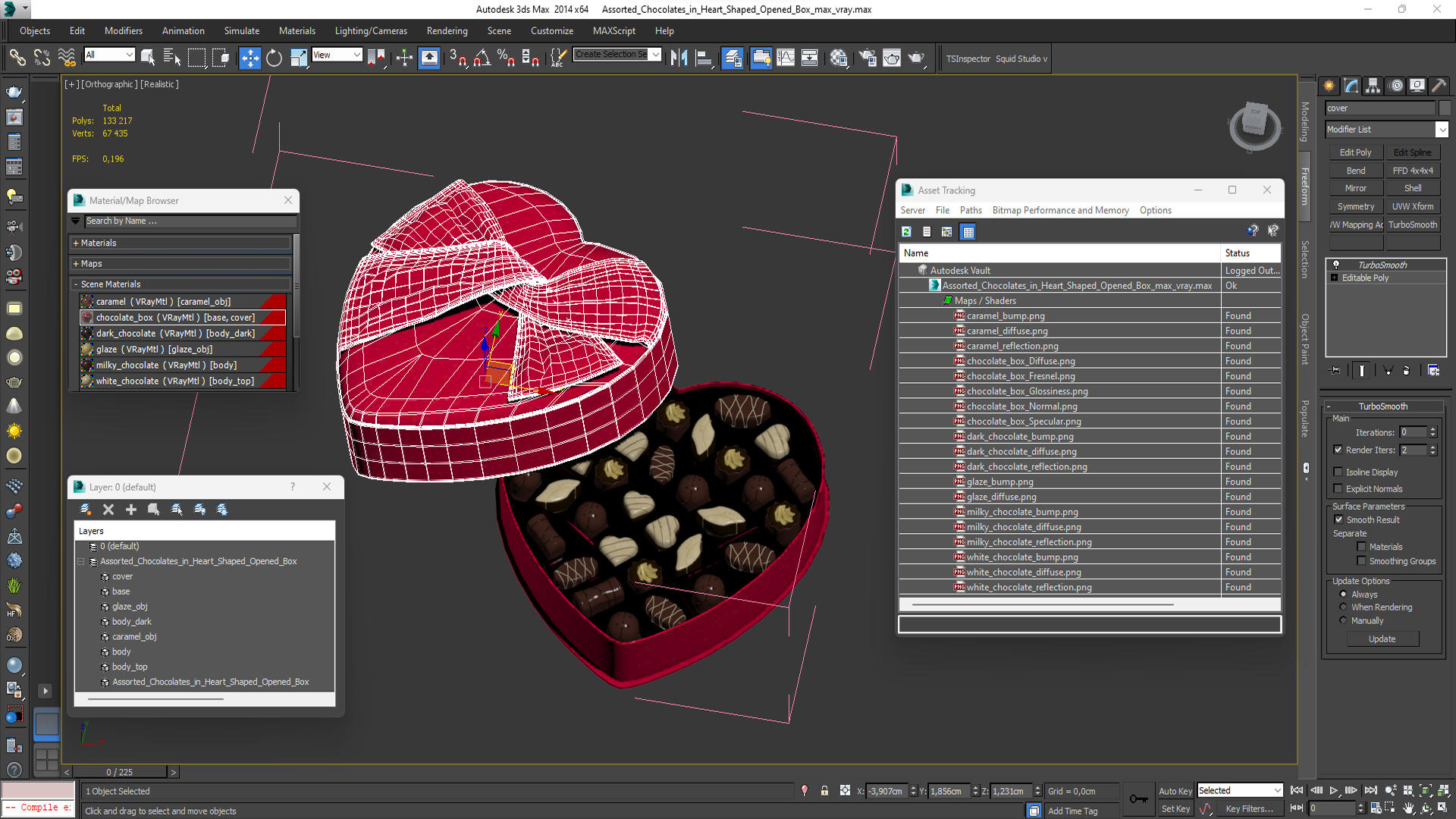Click the UVW Xform modifier button
1456x819 pixels.
(x=1413, y=206)
